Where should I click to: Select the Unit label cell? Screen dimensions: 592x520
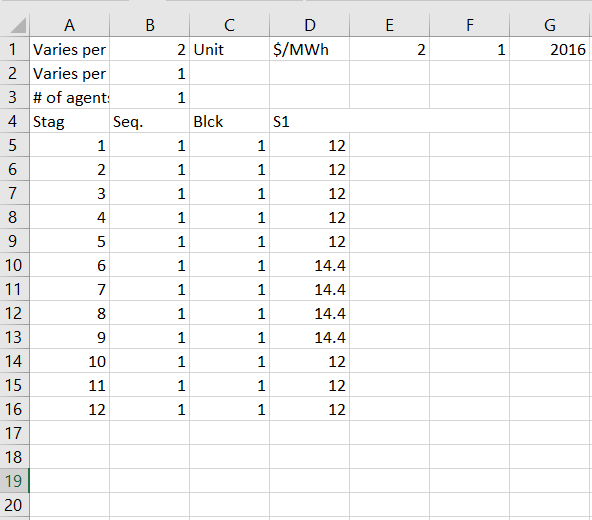(x=230, y=49)
